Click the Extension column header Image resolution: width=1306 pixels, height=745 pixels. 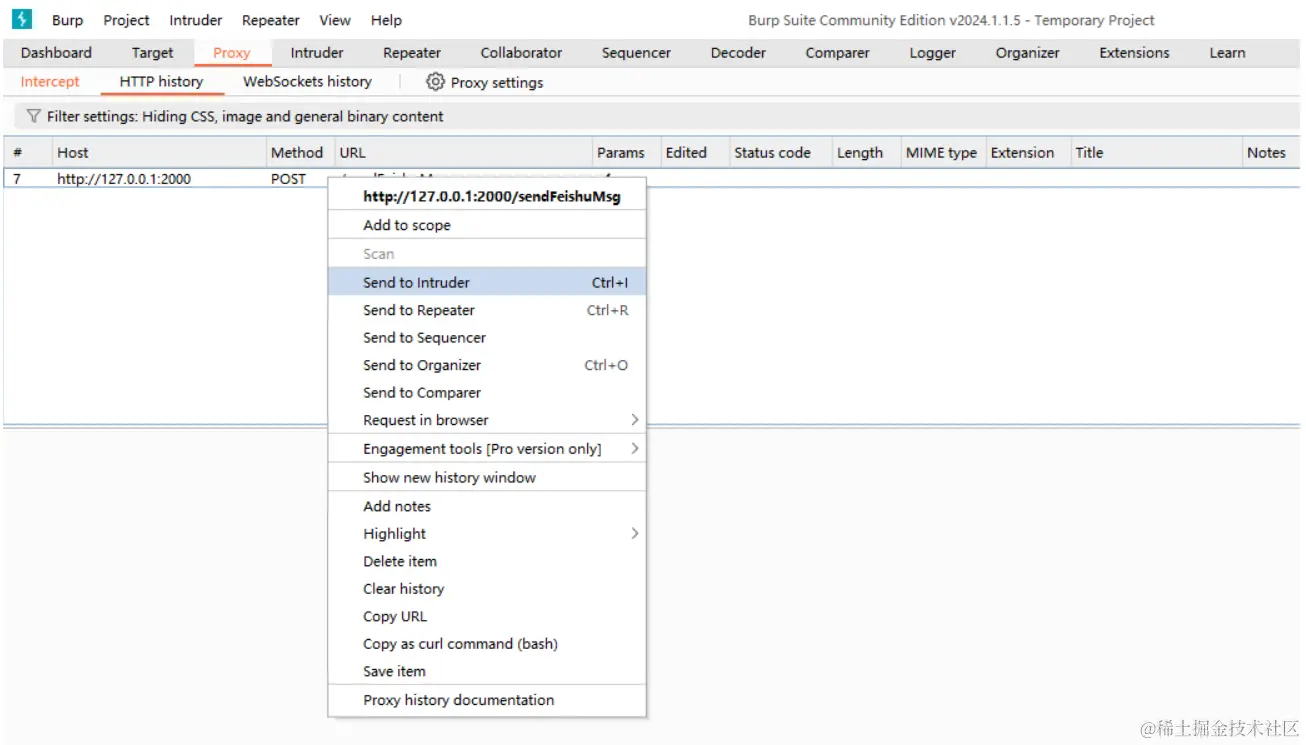[1028, 153]
